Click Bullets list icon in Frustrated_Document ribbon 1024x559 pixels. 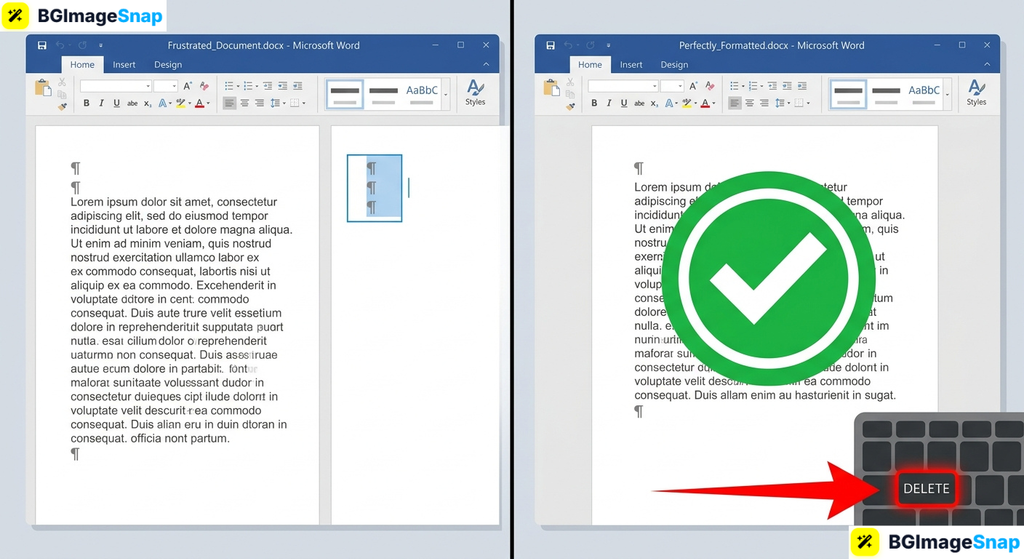pos(229,86)
